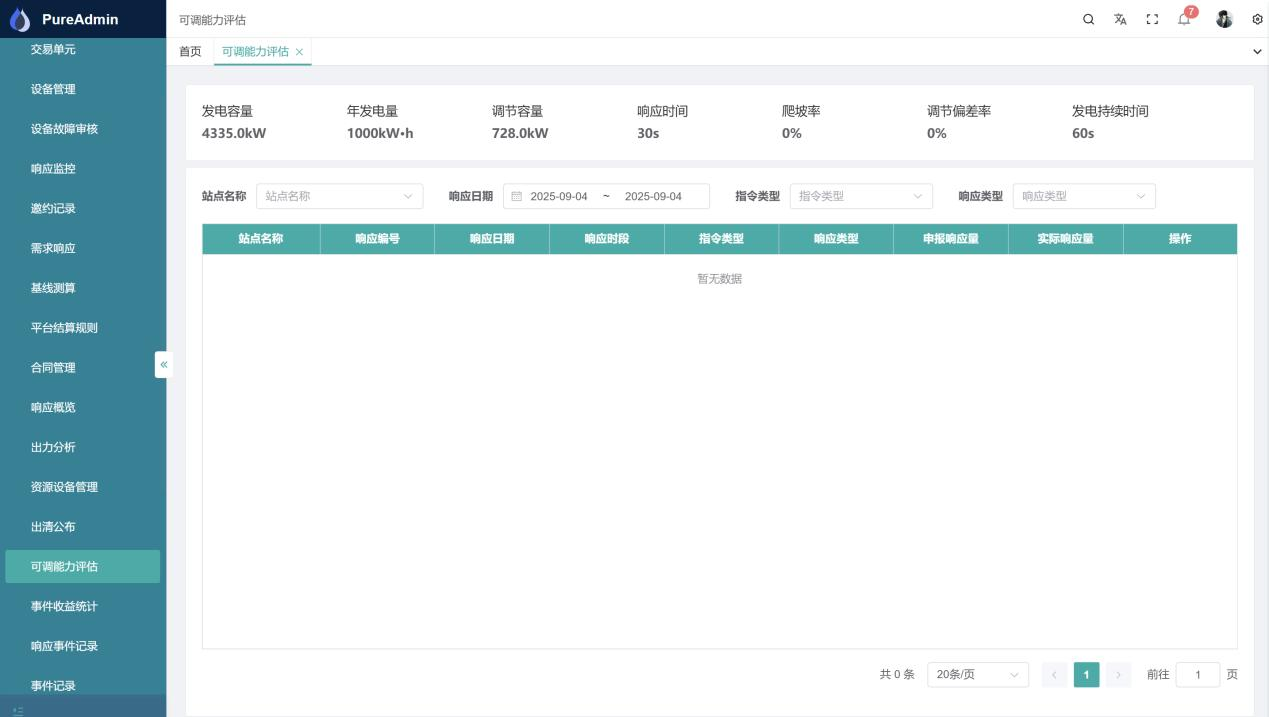This screenshot has width=1269, height=717.
Task: Open the global search icon
Action: (1088, 19)
